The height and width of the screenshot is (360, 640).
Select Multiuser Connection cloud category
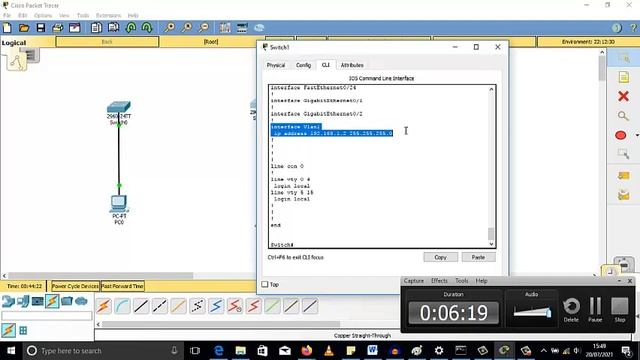click(x=81, y=301)
